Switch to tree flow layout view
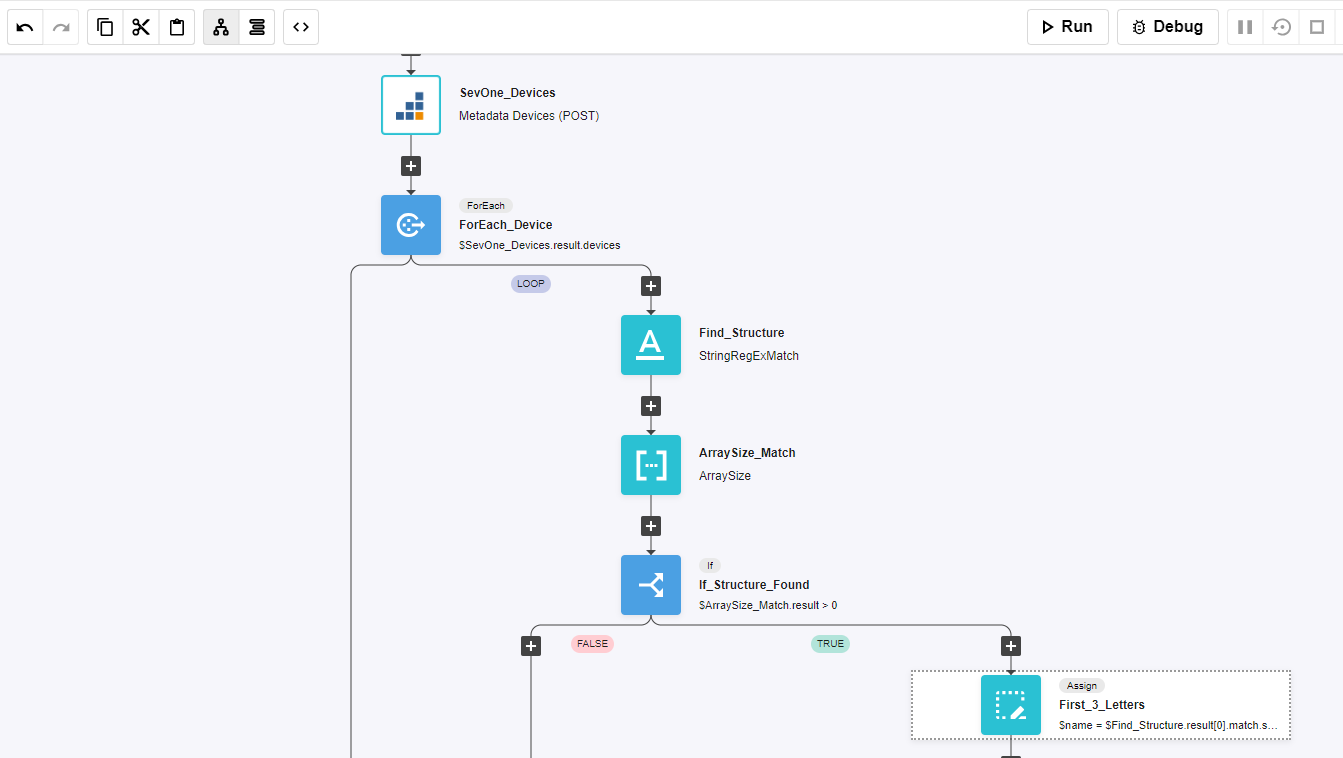The width and height of the screenshot is (1343, 758). tap(221, 27)
